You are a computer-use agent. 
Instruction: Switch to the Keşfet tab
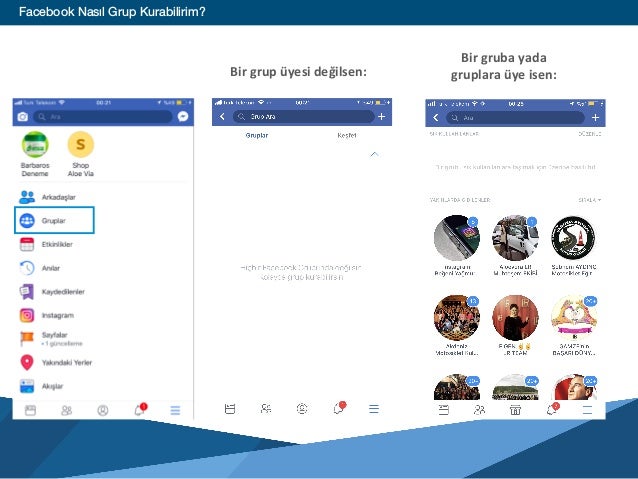[x=347, y=136]
